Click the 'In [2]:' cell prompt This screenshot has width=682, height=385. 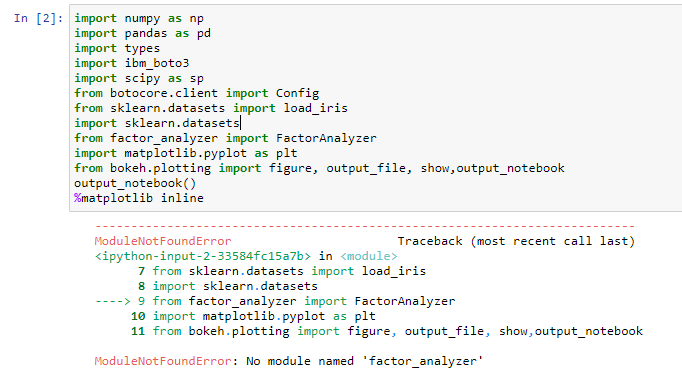[38, 18]
